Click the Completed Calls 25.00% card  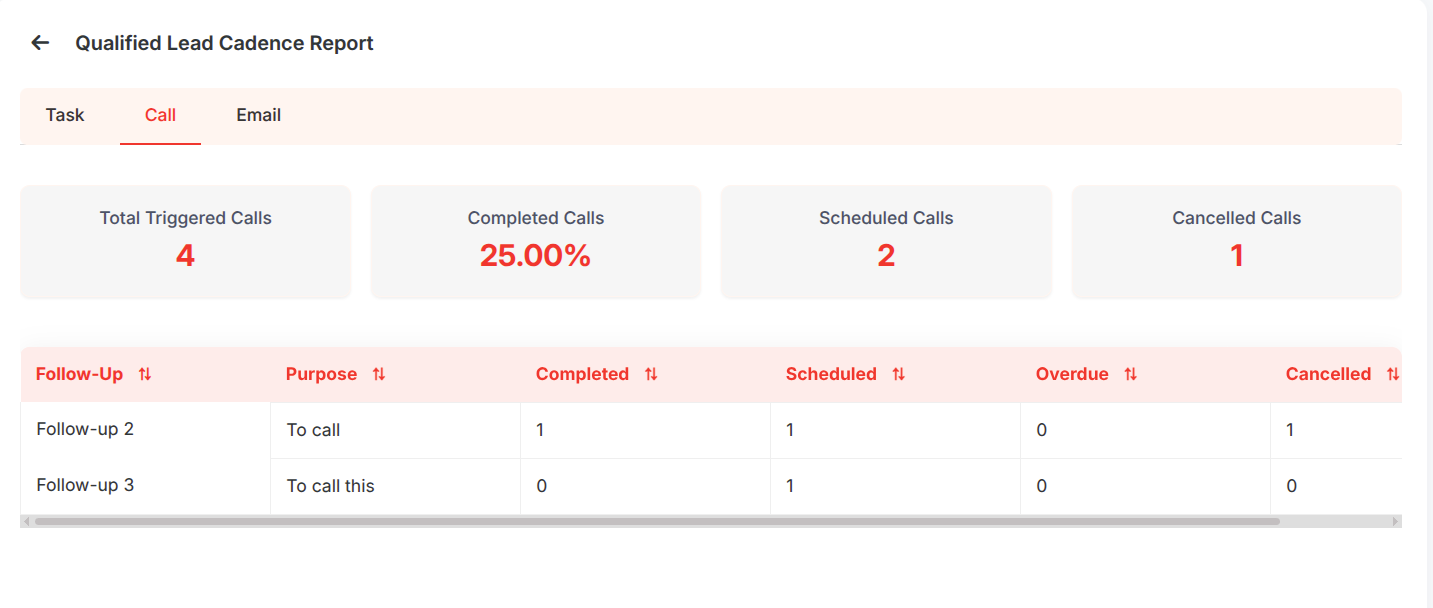click(536, 242)
